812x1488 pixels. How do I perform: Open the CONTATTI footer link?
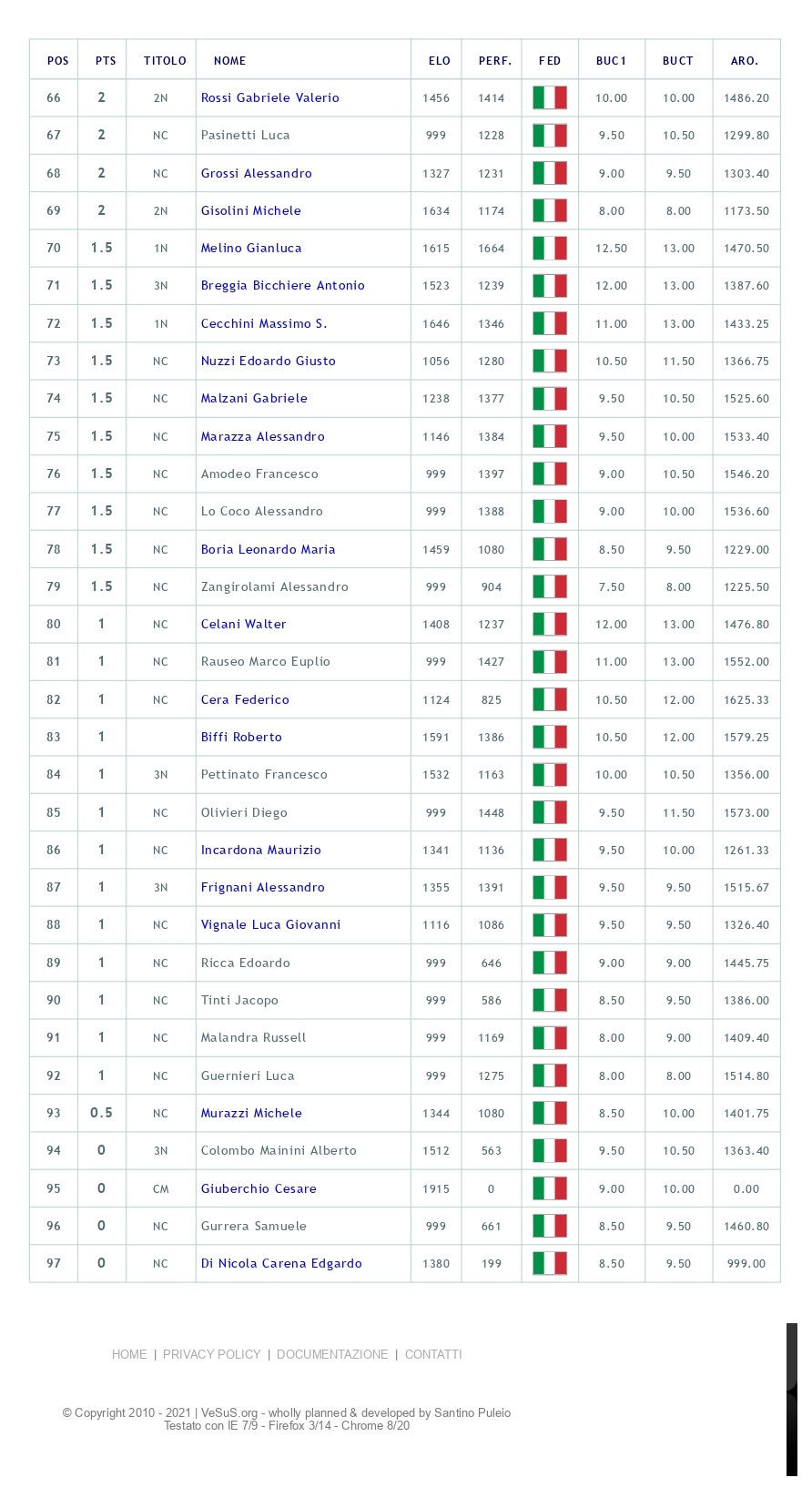(433, 1354)
